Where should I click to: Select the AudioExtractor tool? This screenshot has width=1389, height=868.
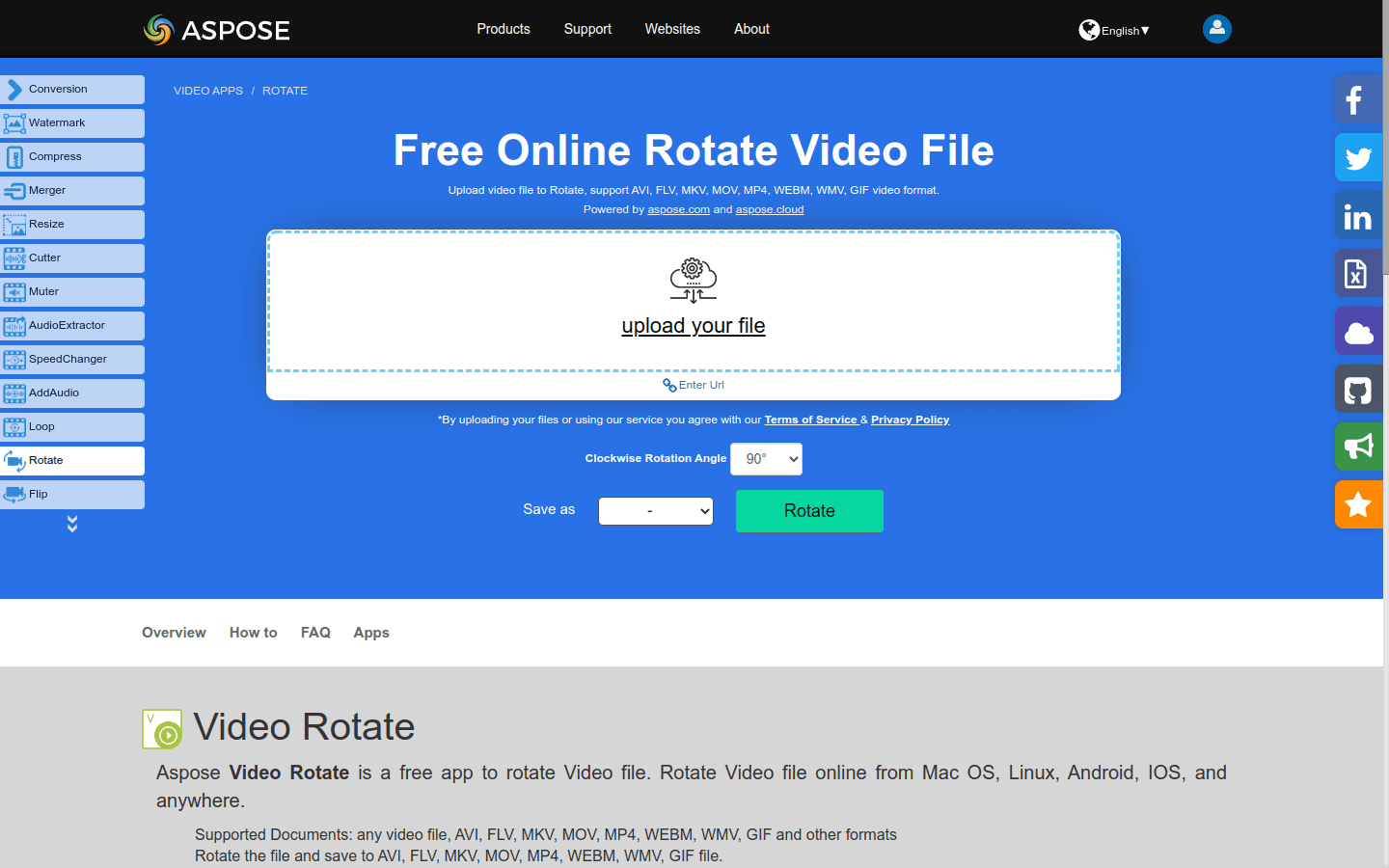point(72,325)
